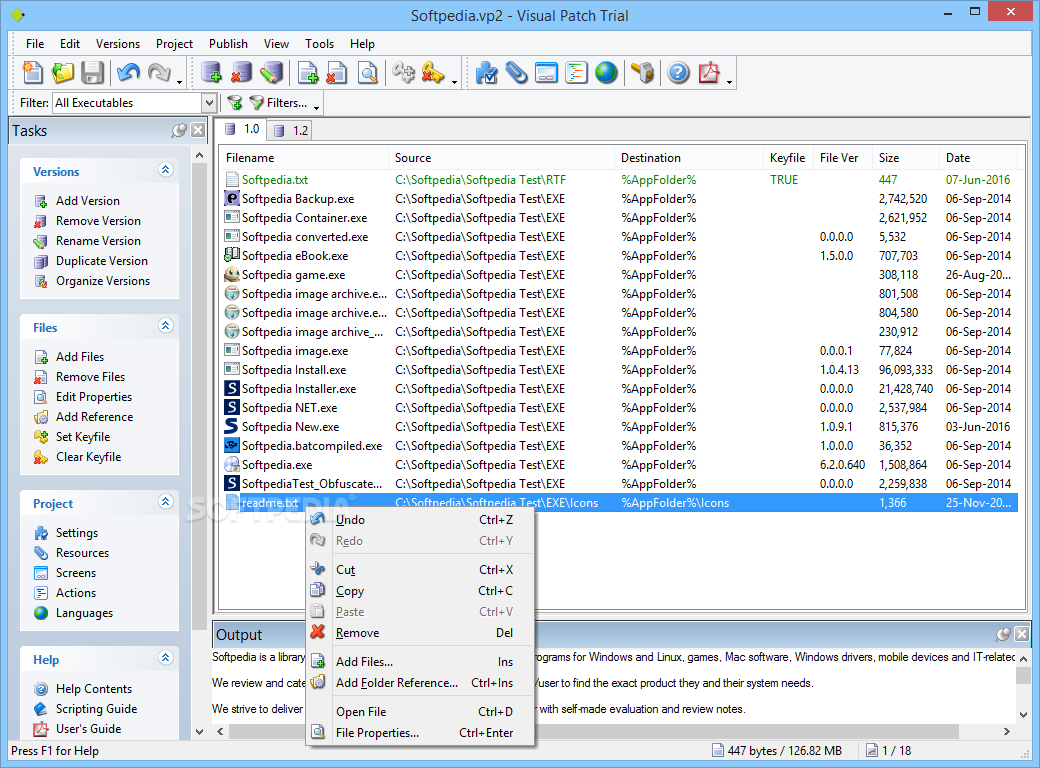Click Edit Properties in Files group
This screenshot has height=768, width=1040.
point(94,397)
